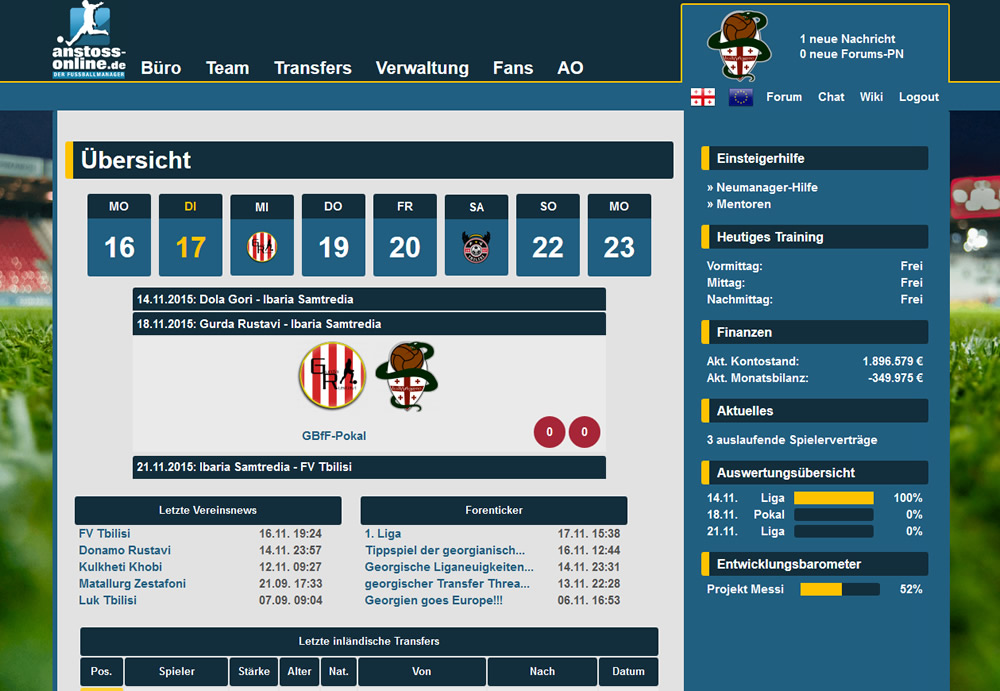Click the FV Tbilisi crest on Saturday
The image size is (1000, 691).
click(x=476, y=248)
